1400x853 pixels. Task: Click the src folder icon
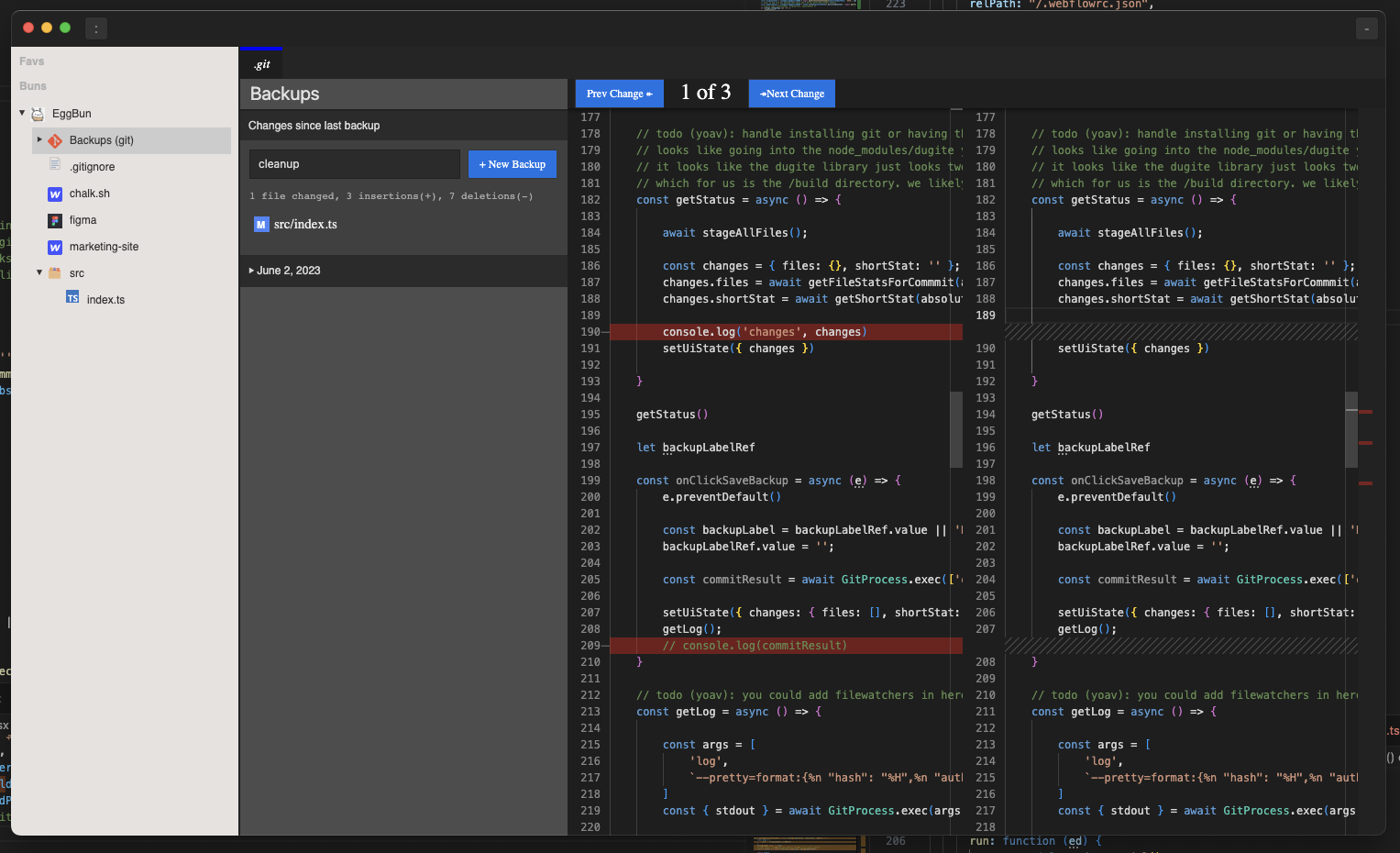point(55,273)
